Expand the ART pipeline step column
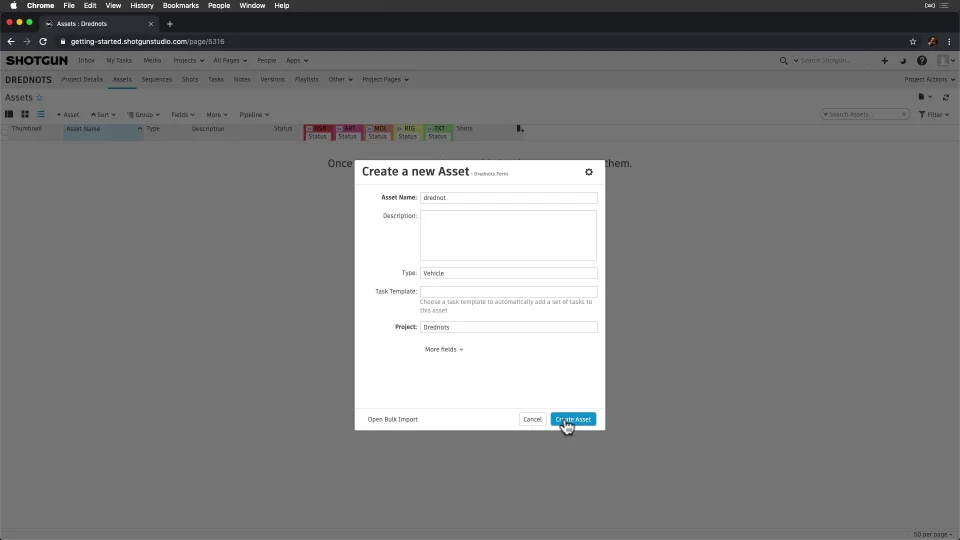This screenshot has height=540, width=960. pyautogui.click(x=339, y=129)
